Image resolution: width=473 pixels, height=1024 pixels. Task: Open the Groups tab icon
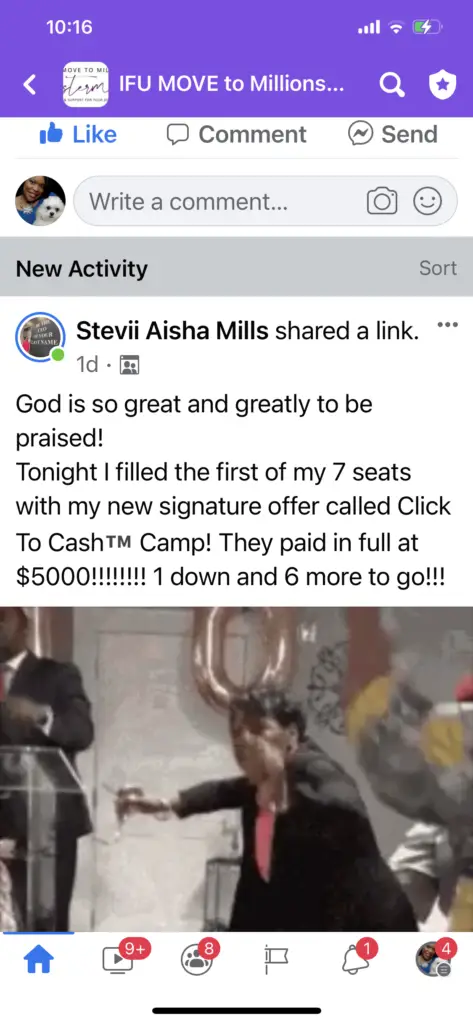coord(198,959)
